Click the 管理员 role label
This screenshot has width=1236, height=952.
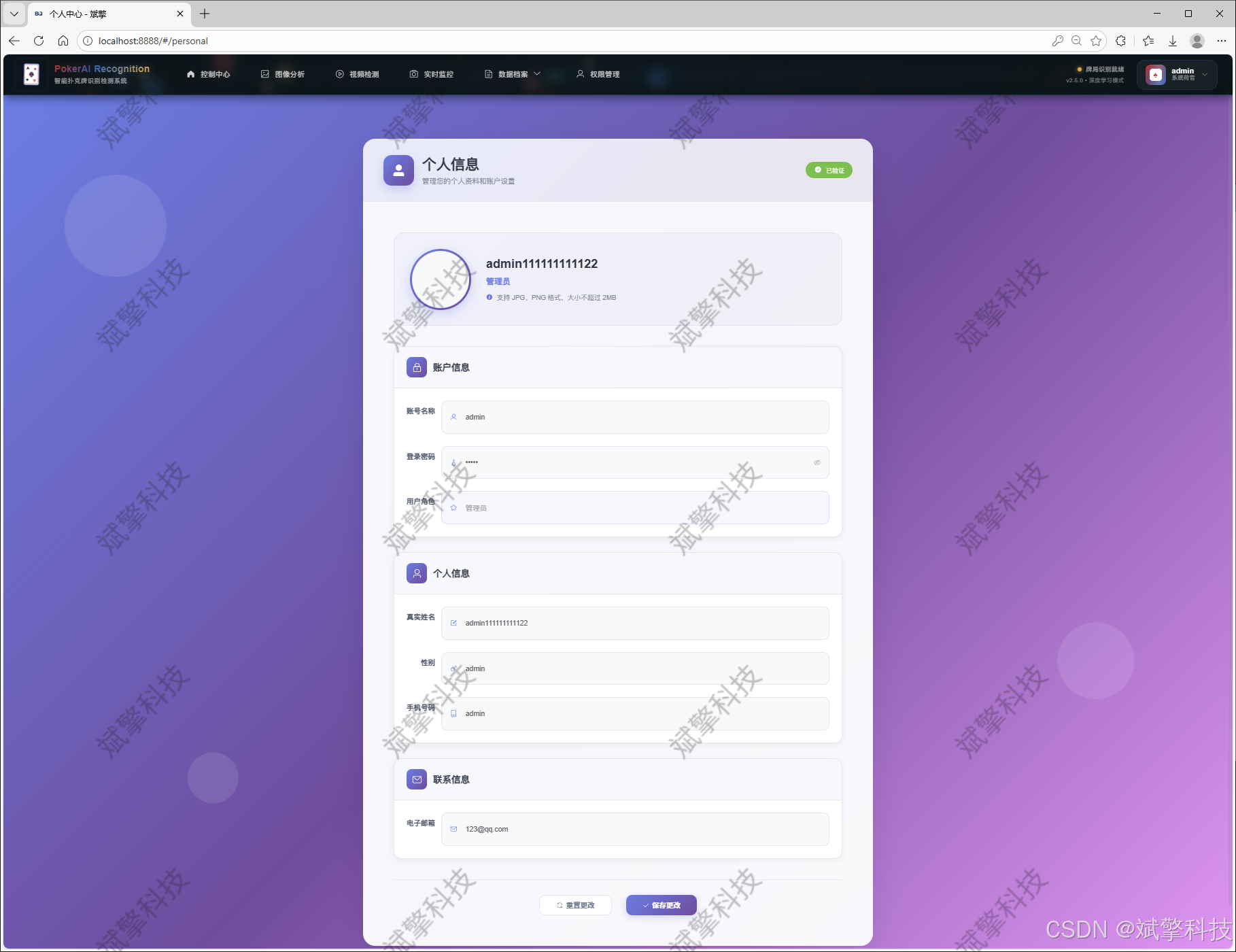(498, 282)
